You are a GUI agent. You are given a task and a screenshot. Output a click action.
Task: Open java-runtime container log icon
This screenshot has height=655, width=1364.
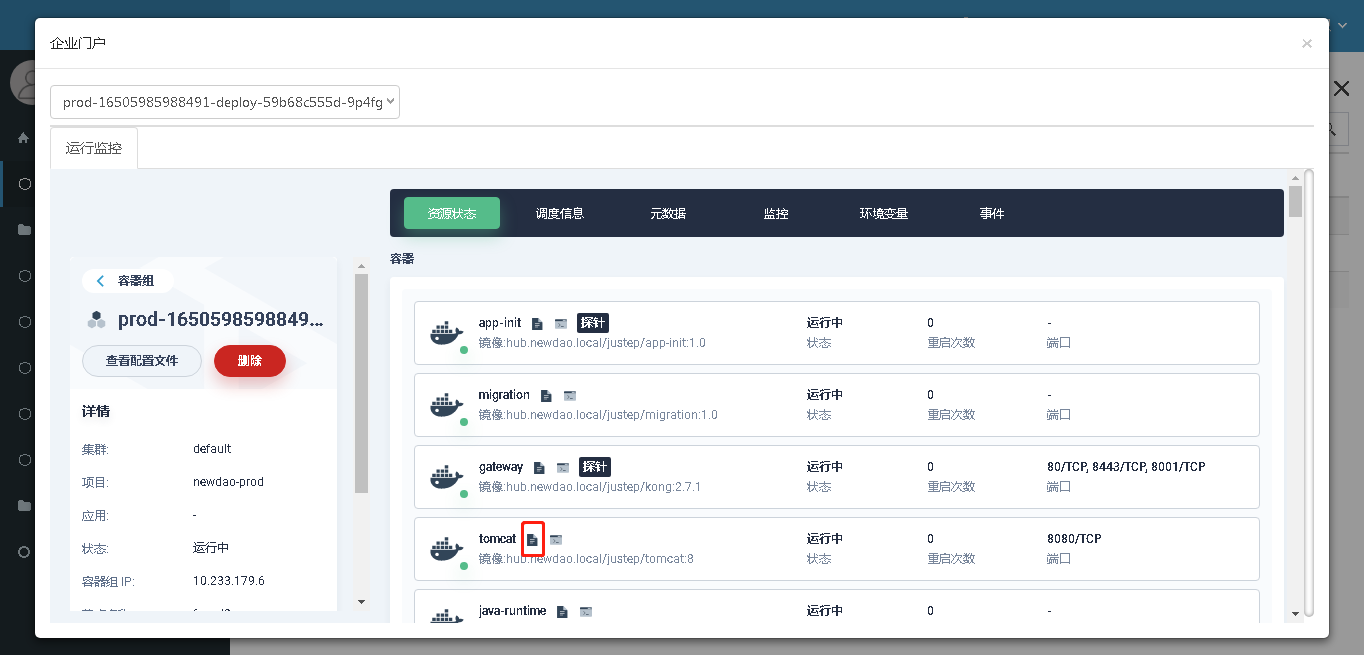[x=563, y=611]
